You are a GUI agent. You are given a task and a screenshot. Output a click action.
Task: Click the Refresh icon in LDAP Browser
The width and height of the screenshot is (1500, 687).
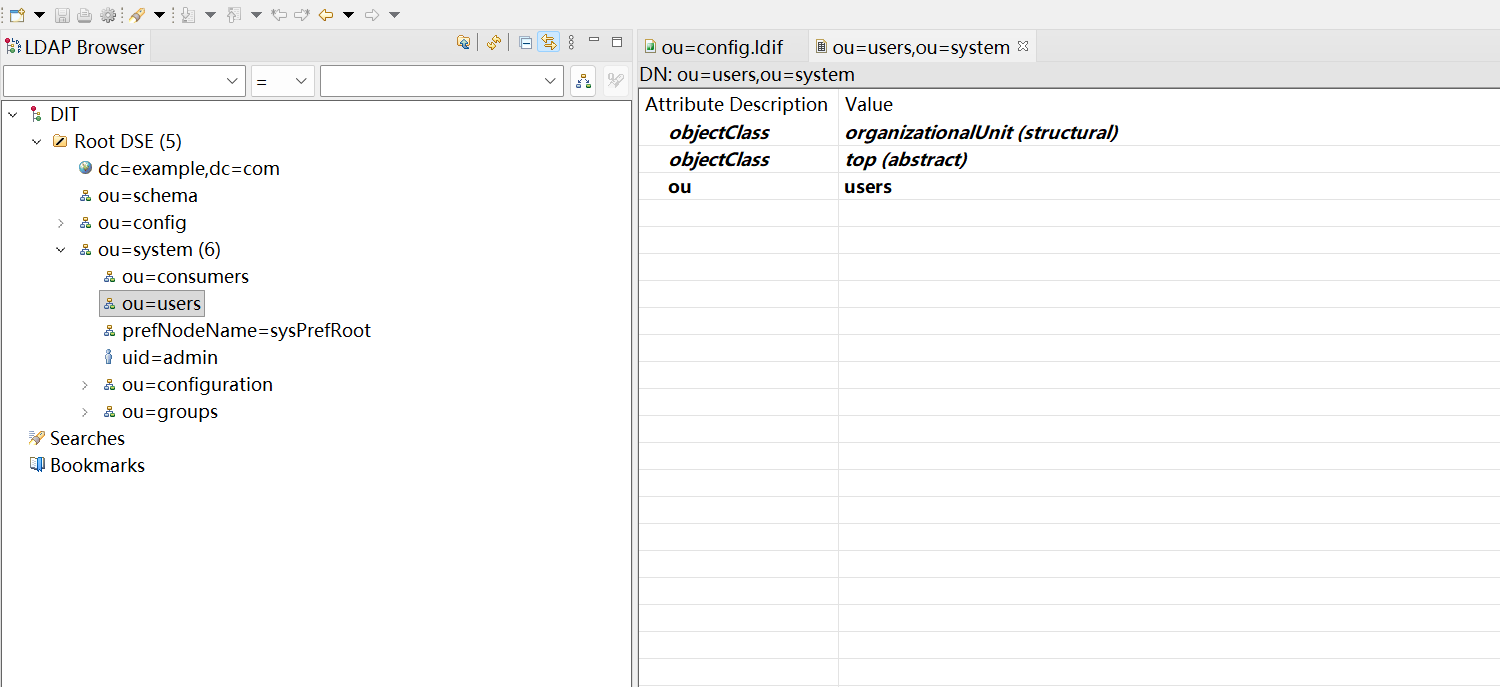pyautogui.click(x=493, y=42)
